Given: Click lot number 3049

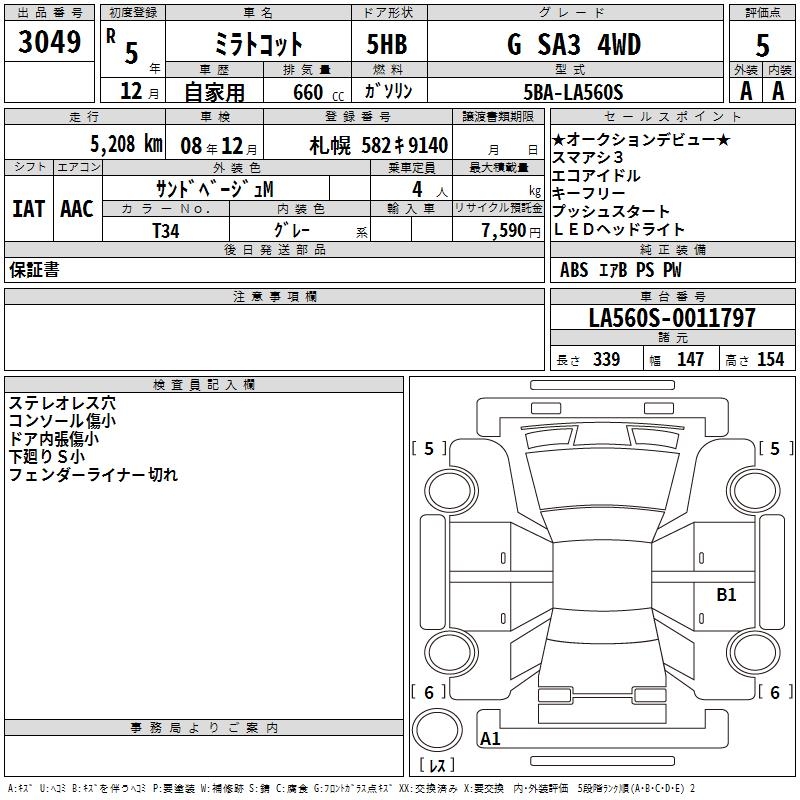Looking at the screenshot, I should (x=49, y=42).
